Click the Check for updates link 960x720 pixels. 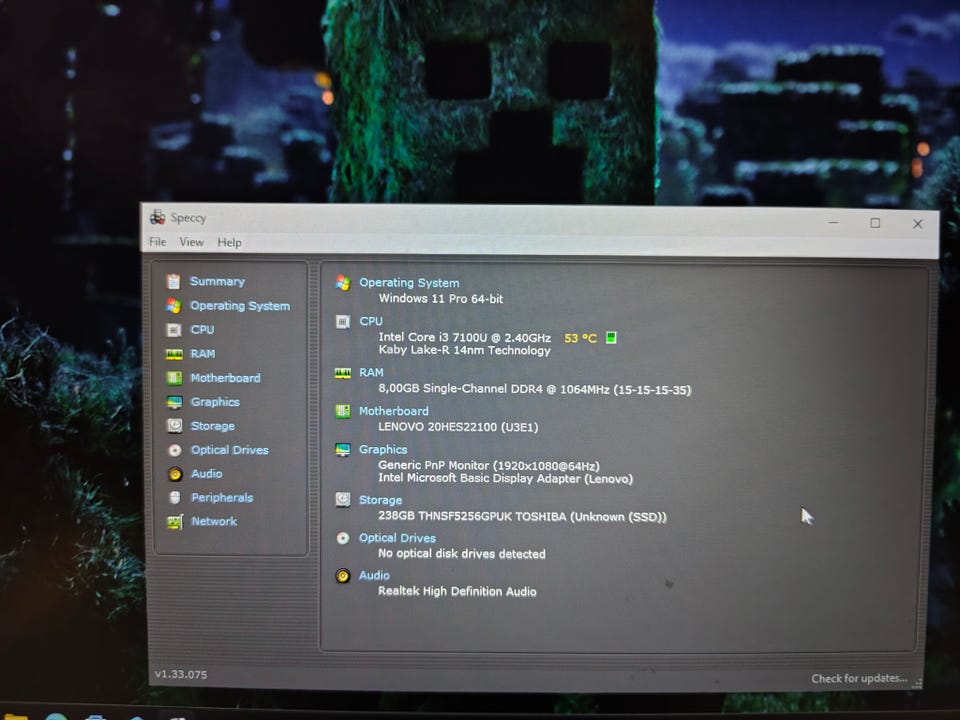[x=859, y=678]
